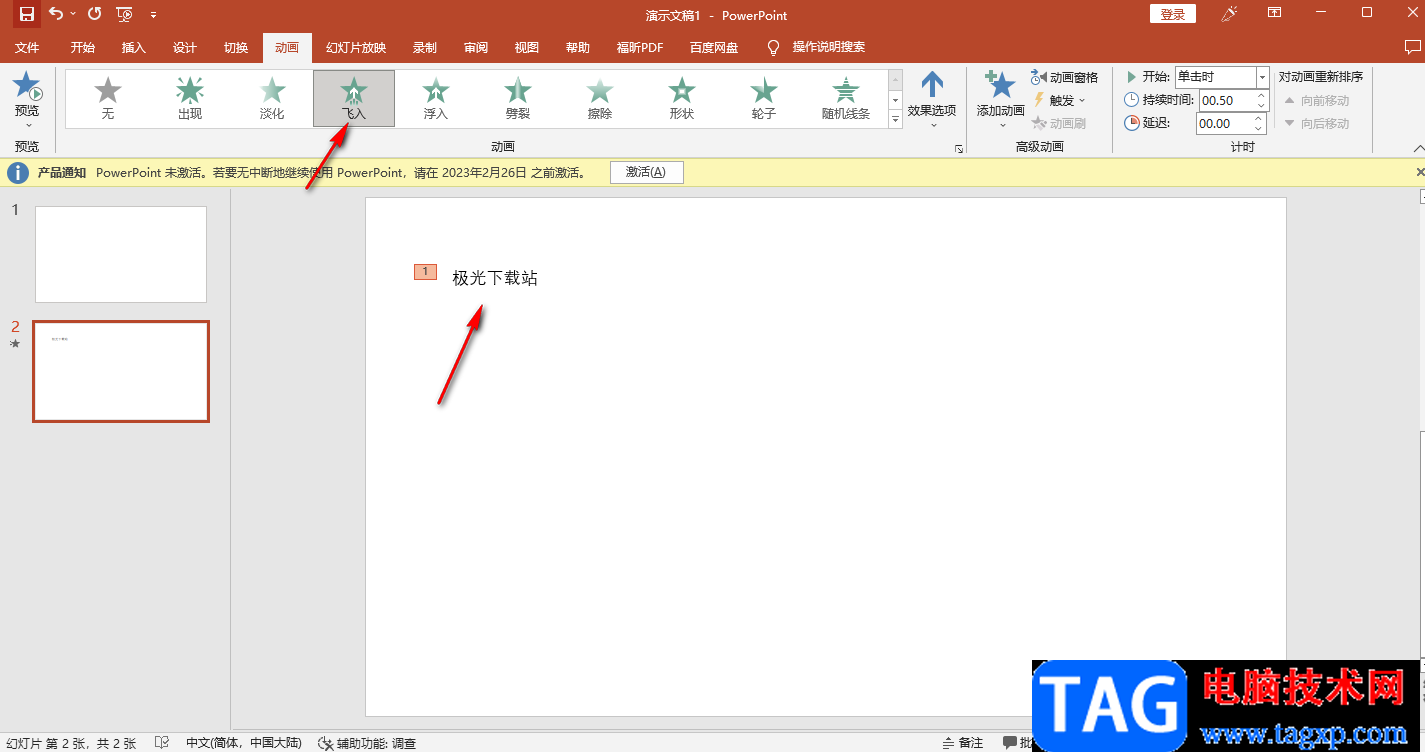Increase the Duration spinner value
1425x752 pixels.
1261,95
